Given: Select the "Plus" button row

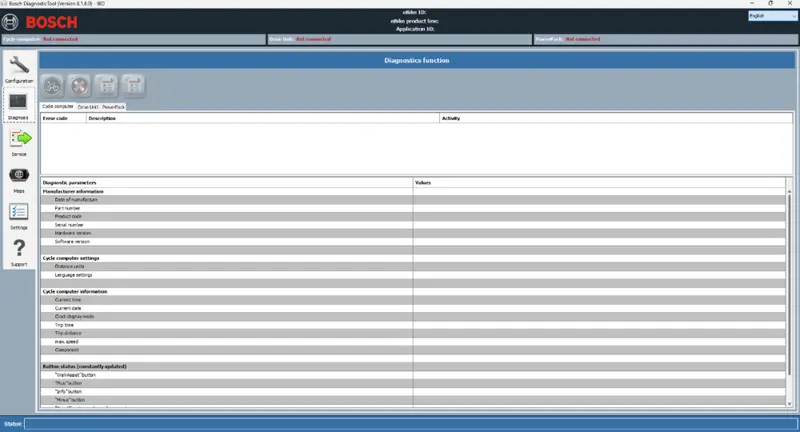Looking at the screenshot, I should coord(413,383).
